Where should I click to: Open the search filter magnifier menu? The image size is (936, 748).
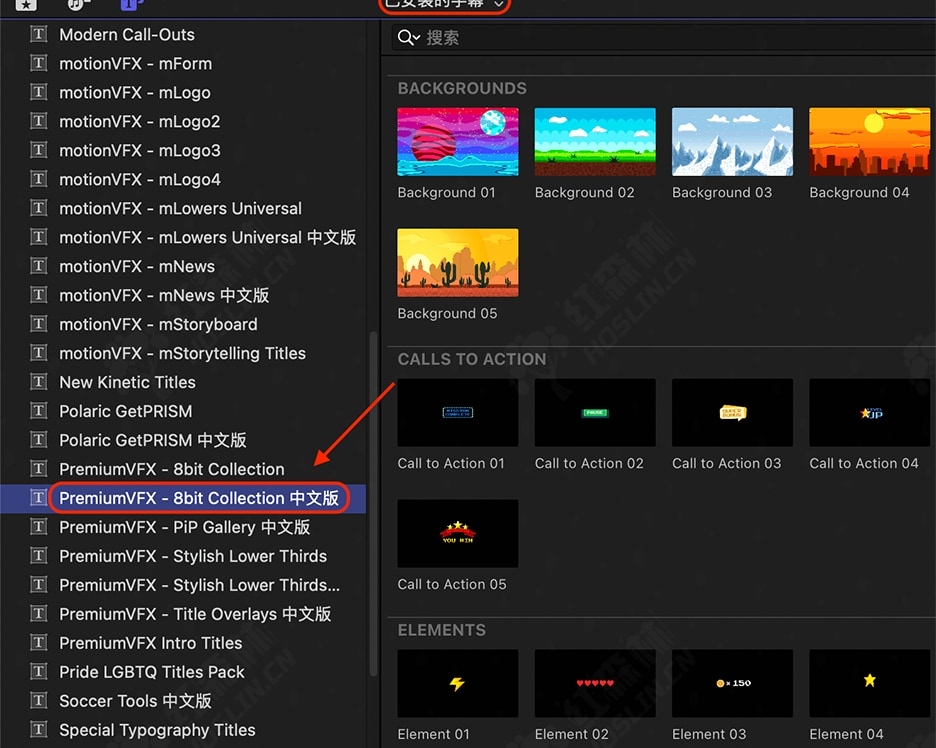(408, 38)
